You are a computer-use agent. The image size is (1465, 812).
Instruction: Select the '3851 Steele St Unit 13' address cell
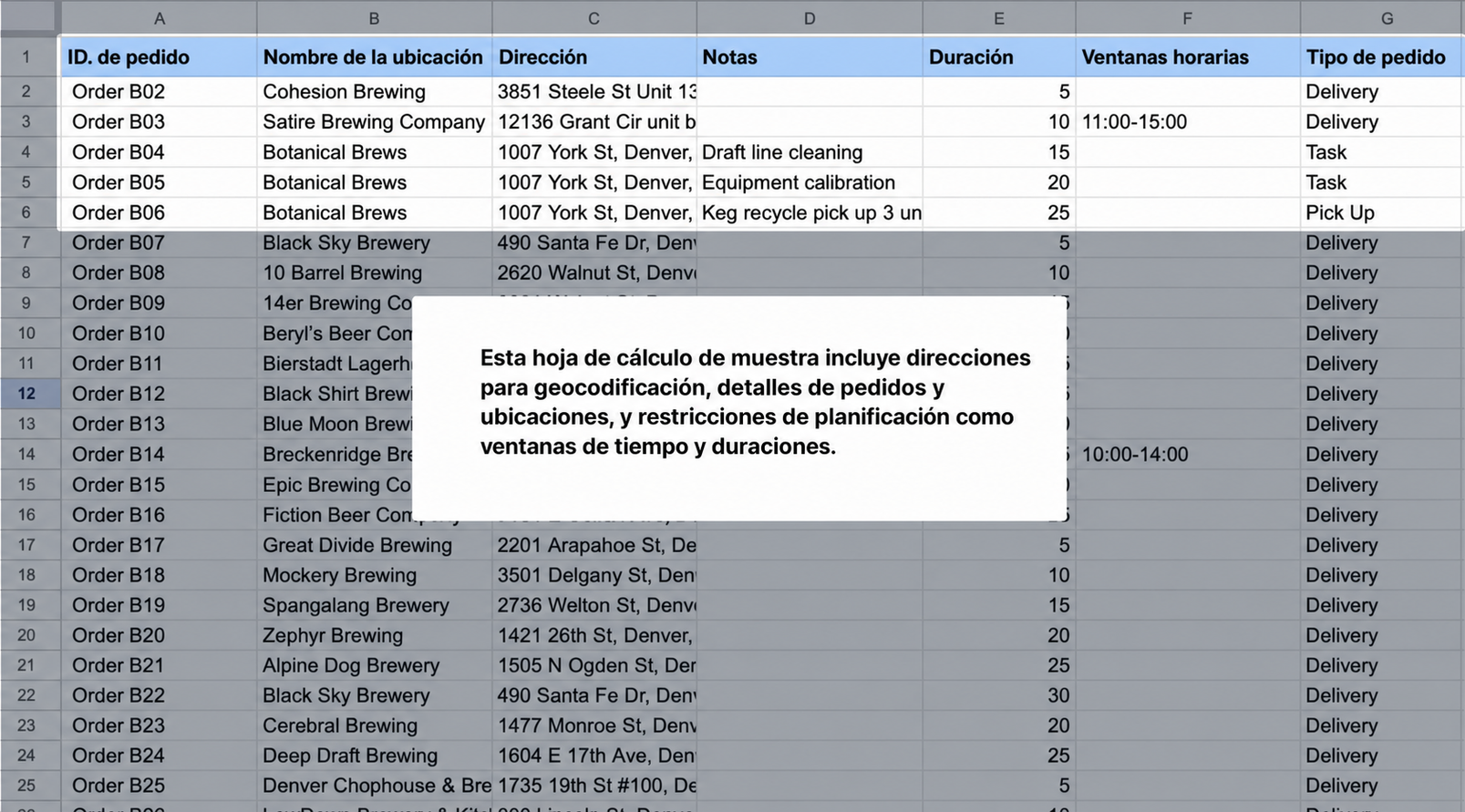pyautogui.click(x=593, y=91)
